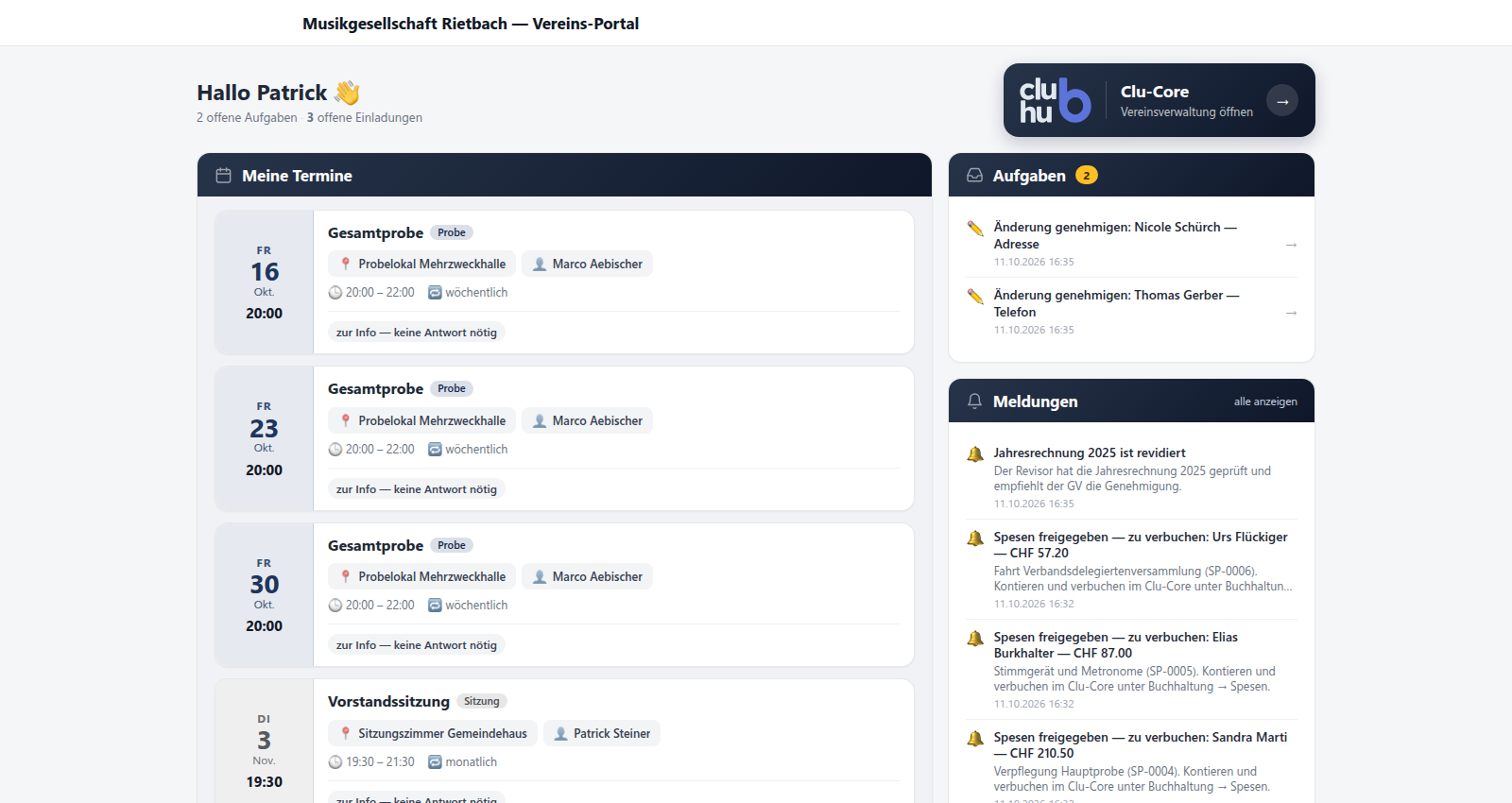Click 20:00 – 22:00 time on 23 Okt.
Viewport: 1512px width, 803px height.
[380, 450]
